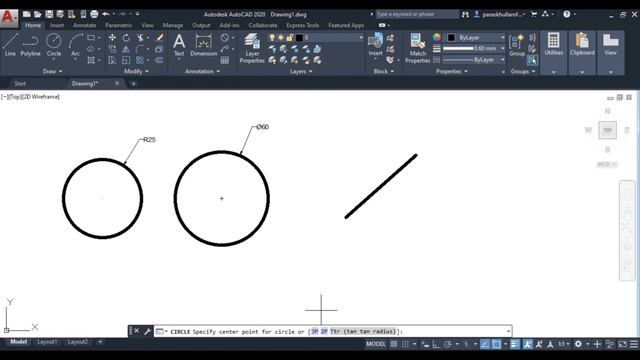Open the Manage ribbon tab

point(173,25)
